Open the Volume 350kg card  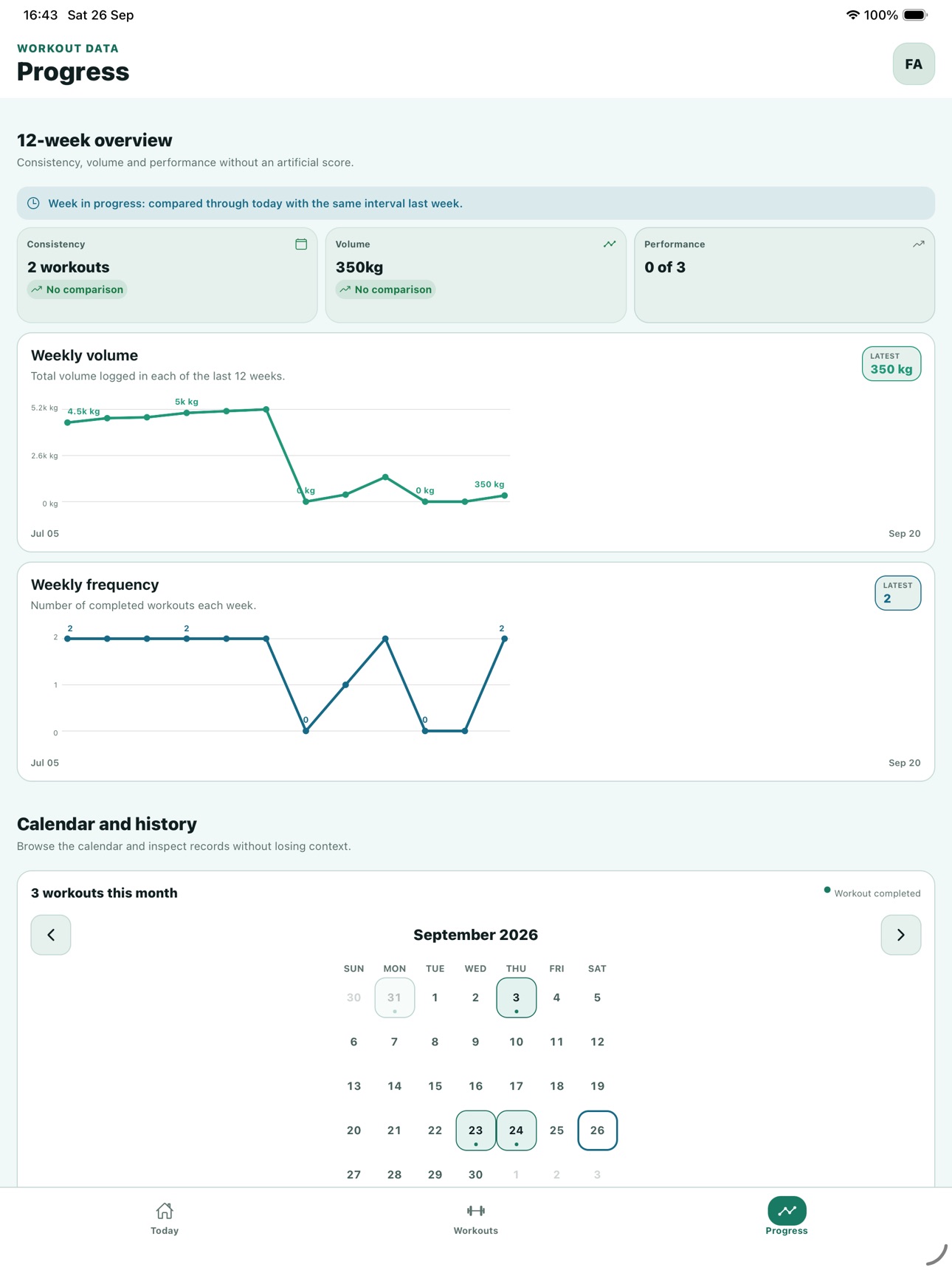(476, 275)
